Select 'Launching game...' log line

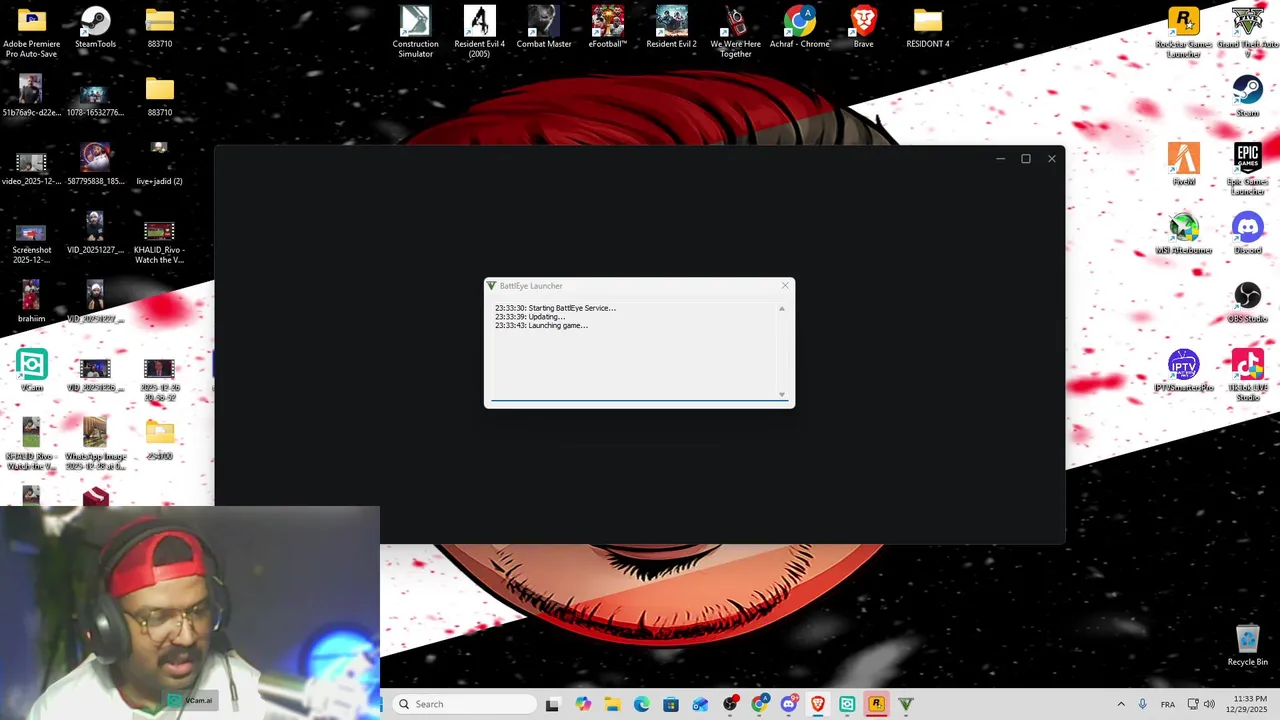541,325
